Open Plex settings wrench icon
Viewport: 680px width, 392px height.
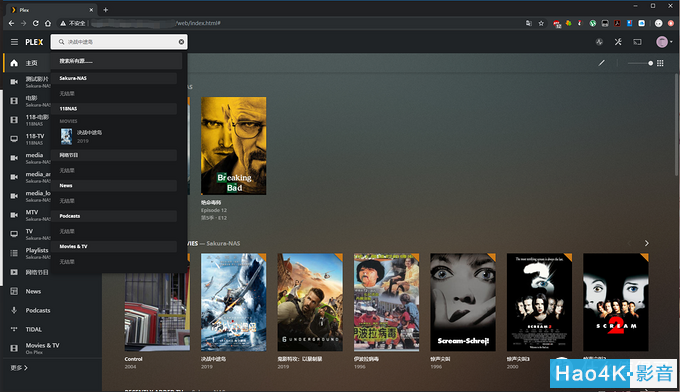618,42
